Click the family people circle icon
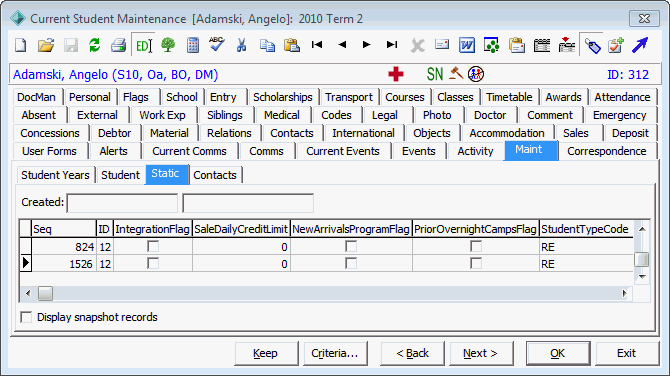This screenshot has height=376, width=670. pos(476,74)
